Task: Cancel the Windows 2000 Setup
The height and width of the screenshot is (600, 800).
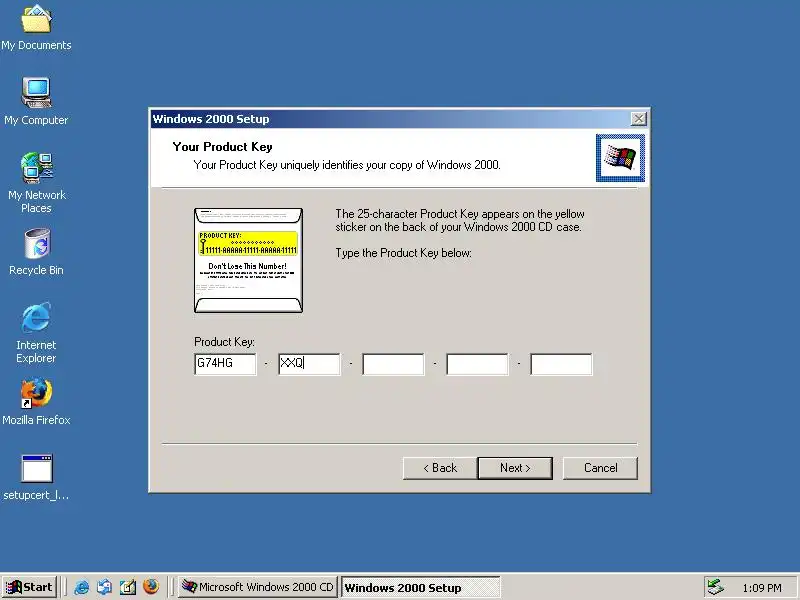Action: pyautogui.click(x=601, y=468)
